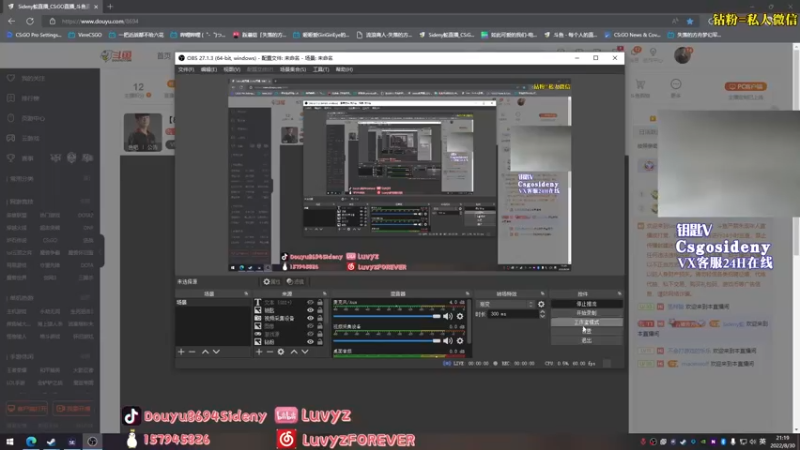Open transition properties gear next to the 渐变 dropdown
This screenshot has width=800, height=450.
pos(541,304)
